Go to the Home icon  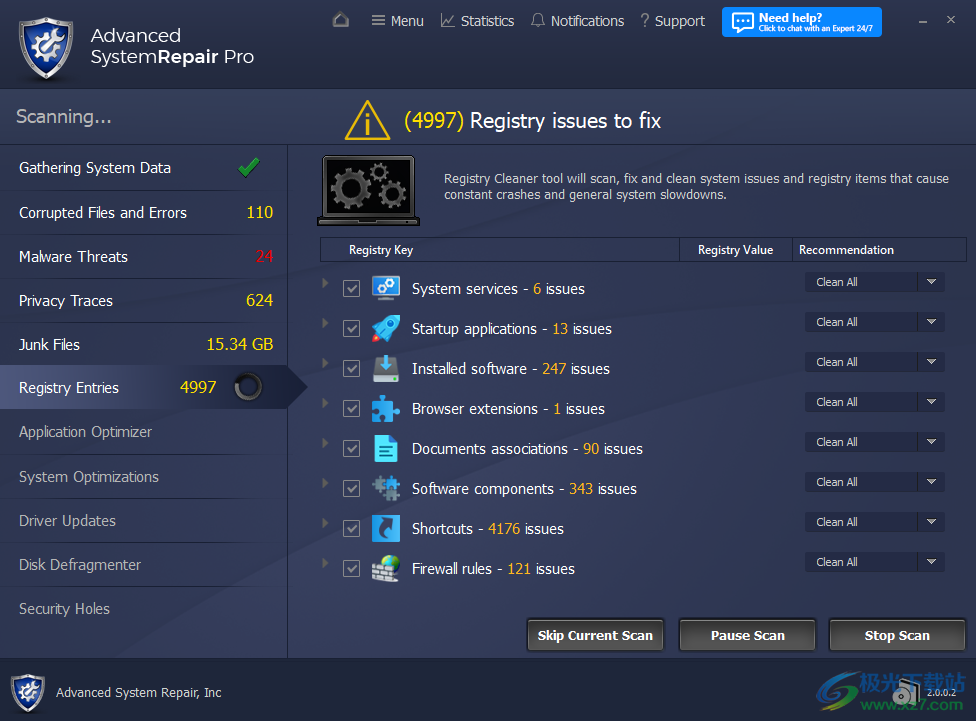[x=340, y=20]
